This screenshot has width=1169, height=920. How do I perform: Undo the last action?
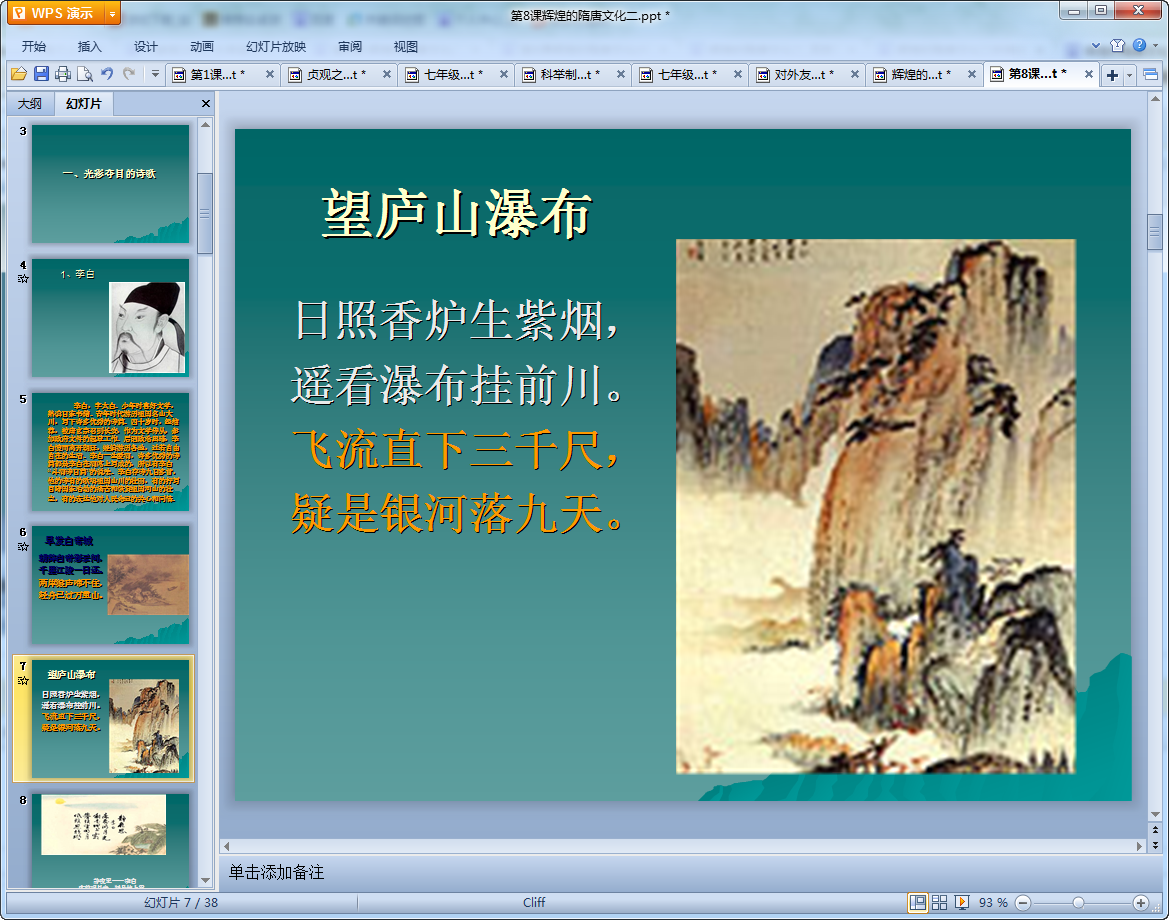click(x=107, y=74)
